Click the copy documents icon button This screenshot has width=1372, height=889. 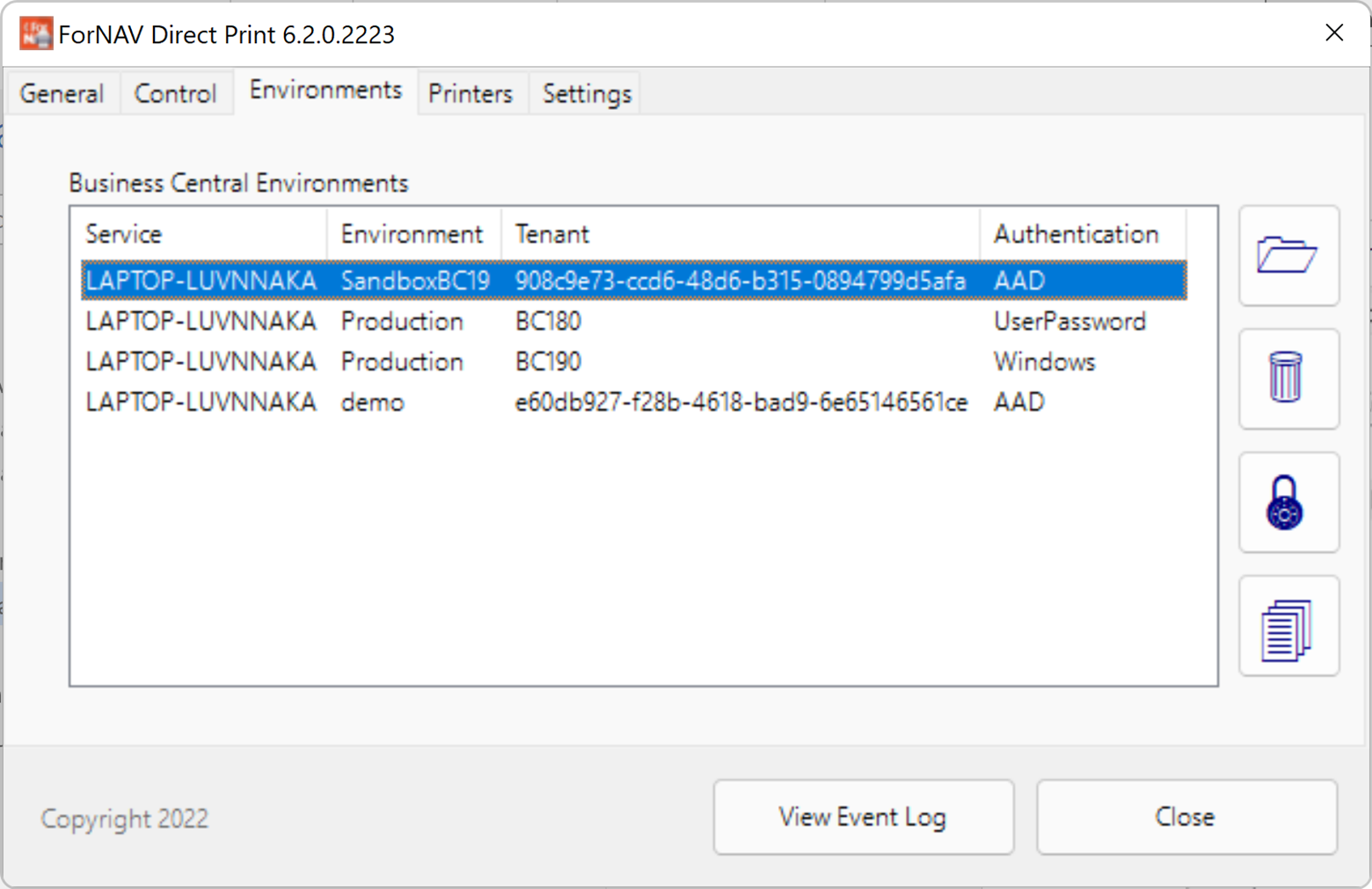(1288, 625)
